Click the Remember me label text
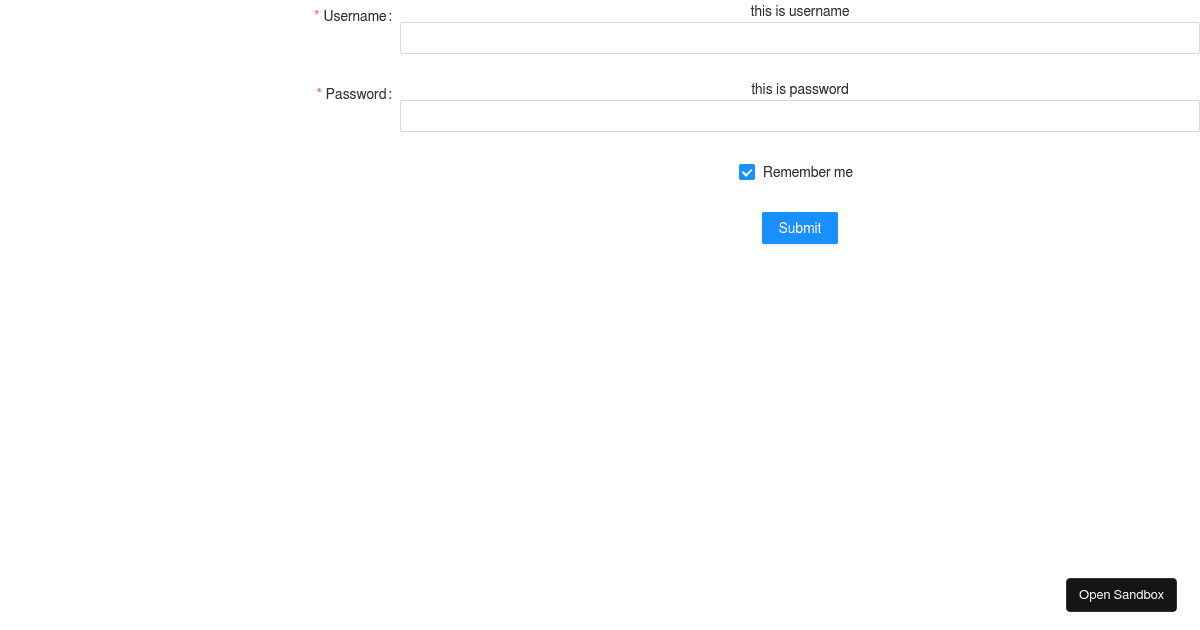The width and height of the screenshot is (1200, 630). point(807,172)
